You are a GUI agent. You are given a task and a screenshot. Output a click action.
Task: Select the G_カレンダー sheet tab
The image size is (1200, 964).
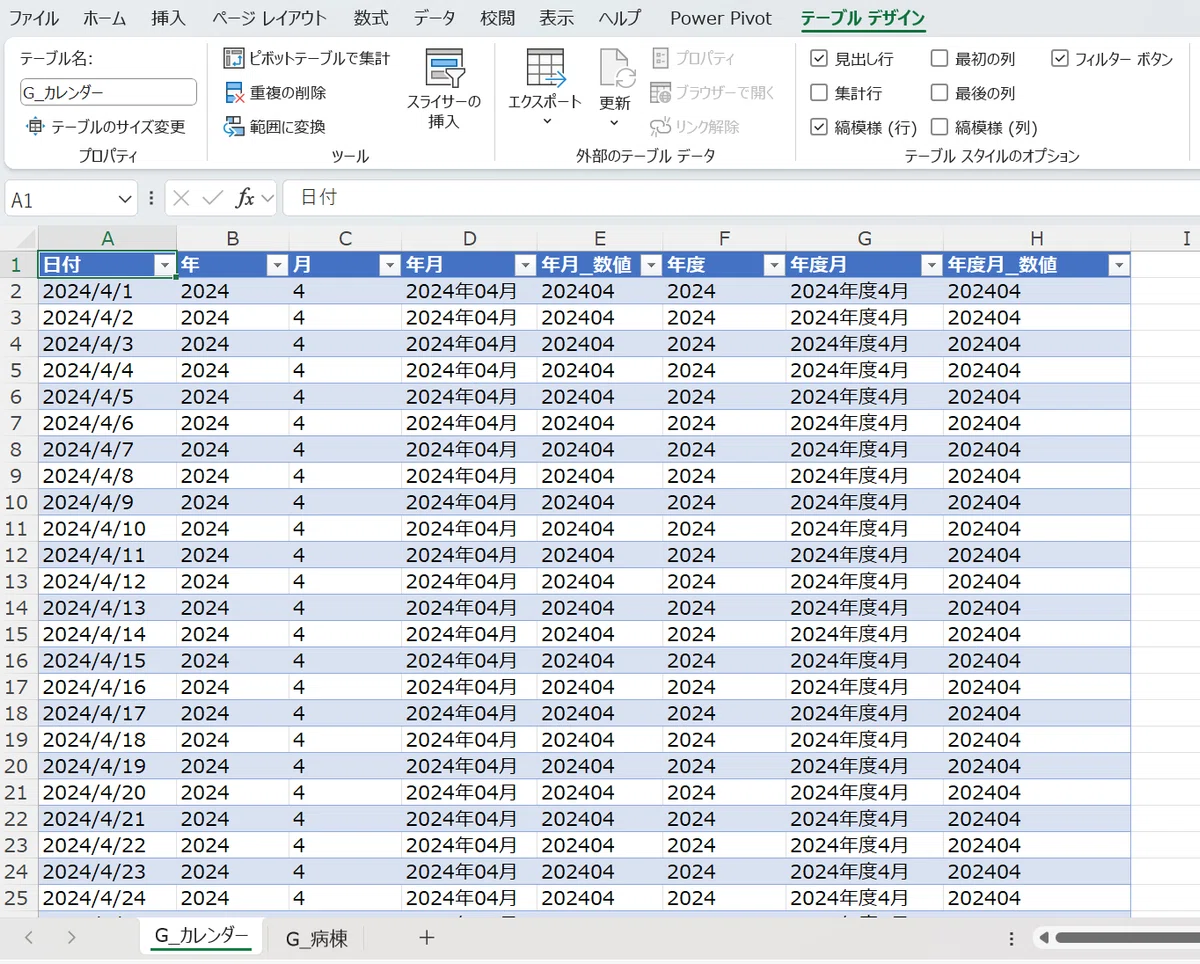coord(201,936)
